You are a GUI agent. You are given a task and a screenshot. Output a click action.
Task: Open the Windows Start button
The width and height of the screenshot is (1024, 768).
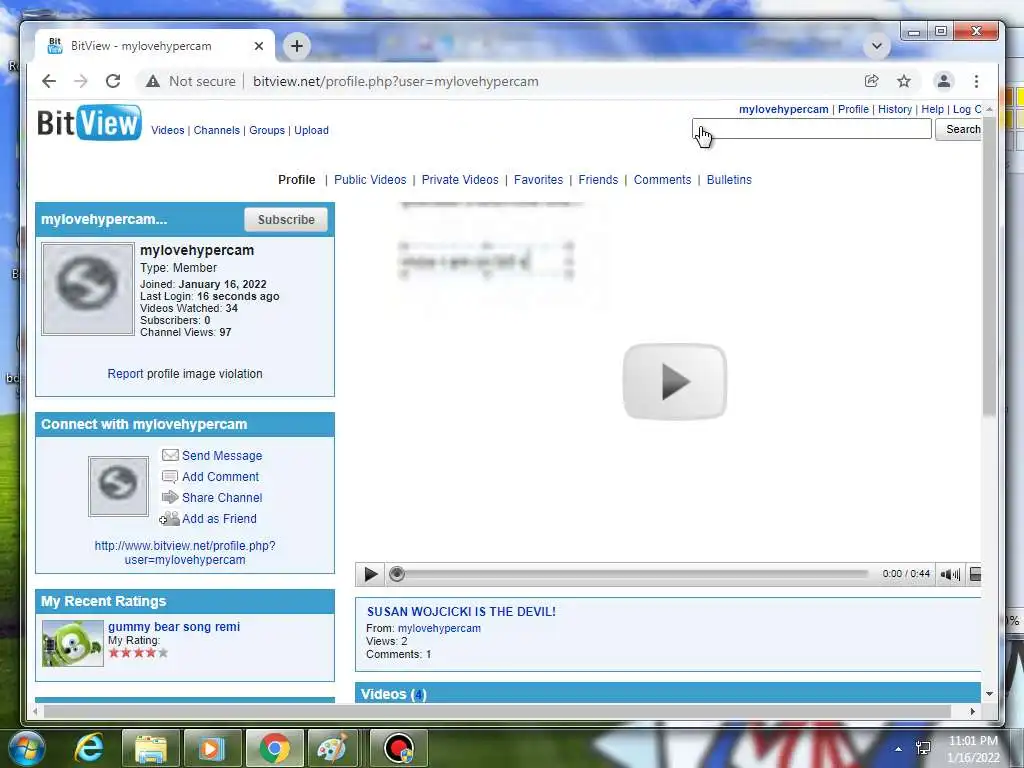(x=26, y=748)
